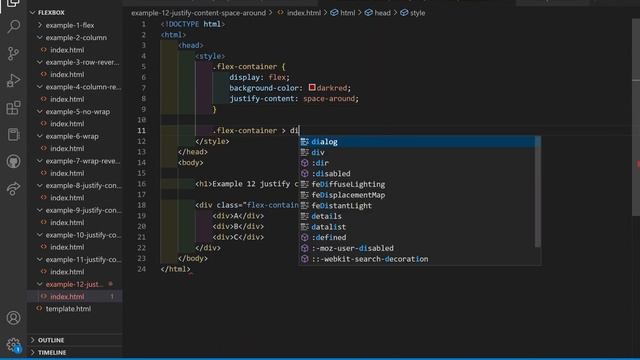Choose ':-moz-user-disabled' suggestion
Screen dimensions: 640x360
(417, 248)
